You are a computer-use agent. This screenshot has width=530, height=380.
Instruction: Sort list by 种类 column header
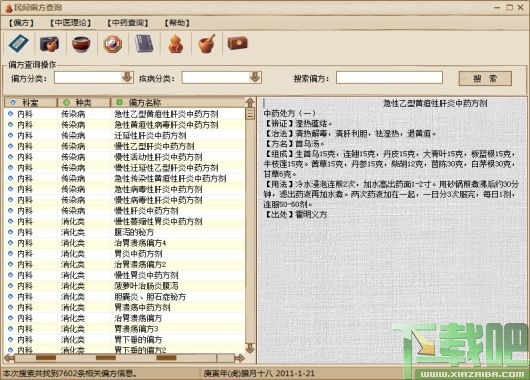pyautogui.click(x=84, y=102)
